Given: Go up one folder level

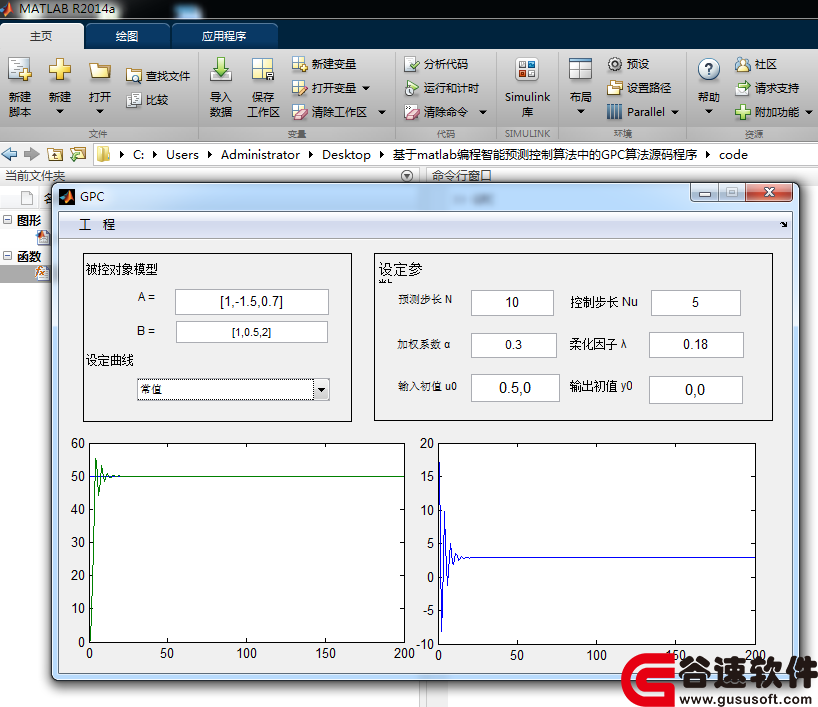Looking at the screenshot, I should pos(55,154).
